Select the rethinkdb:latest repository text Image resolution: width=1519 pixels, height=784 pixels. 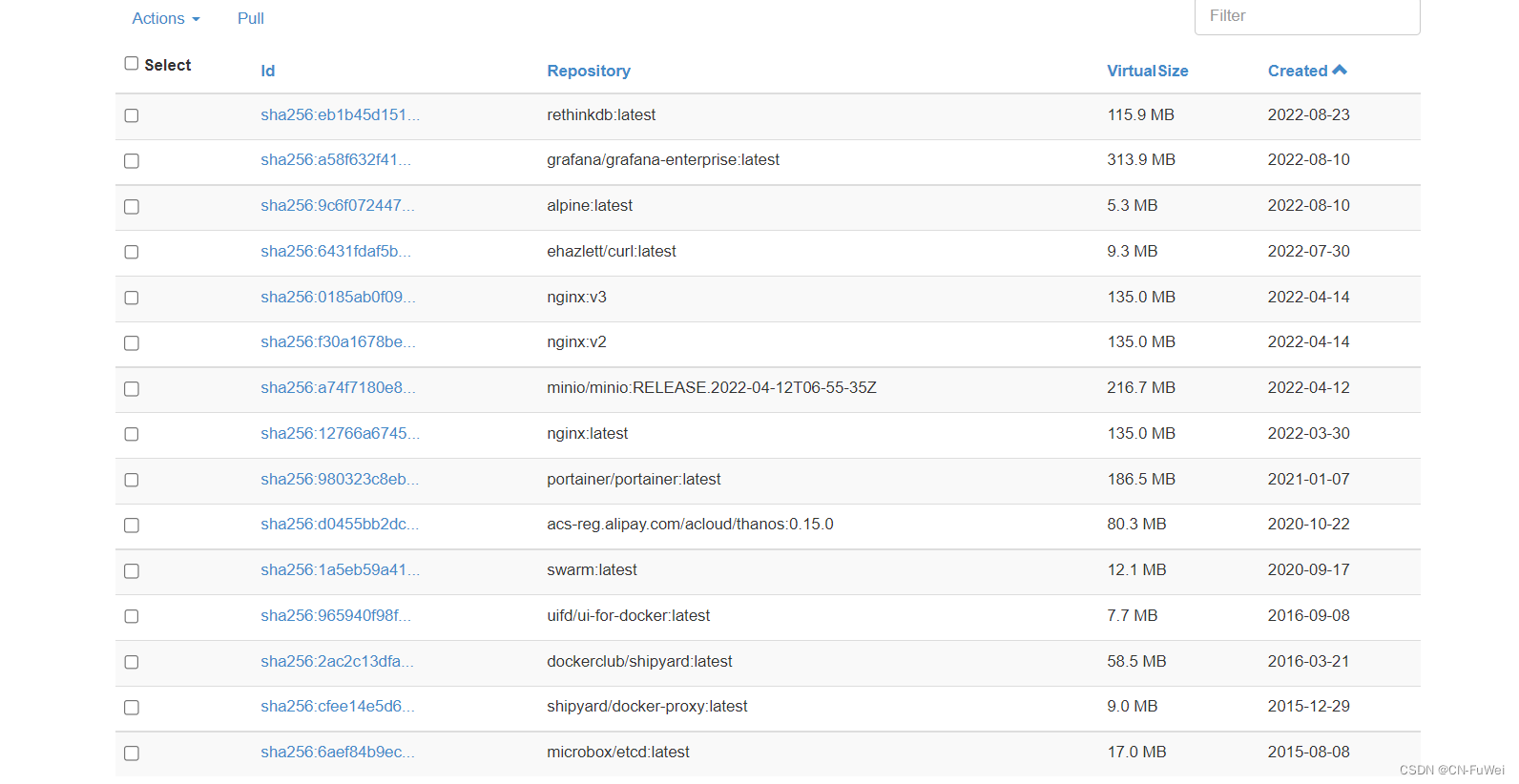(601, 114)
